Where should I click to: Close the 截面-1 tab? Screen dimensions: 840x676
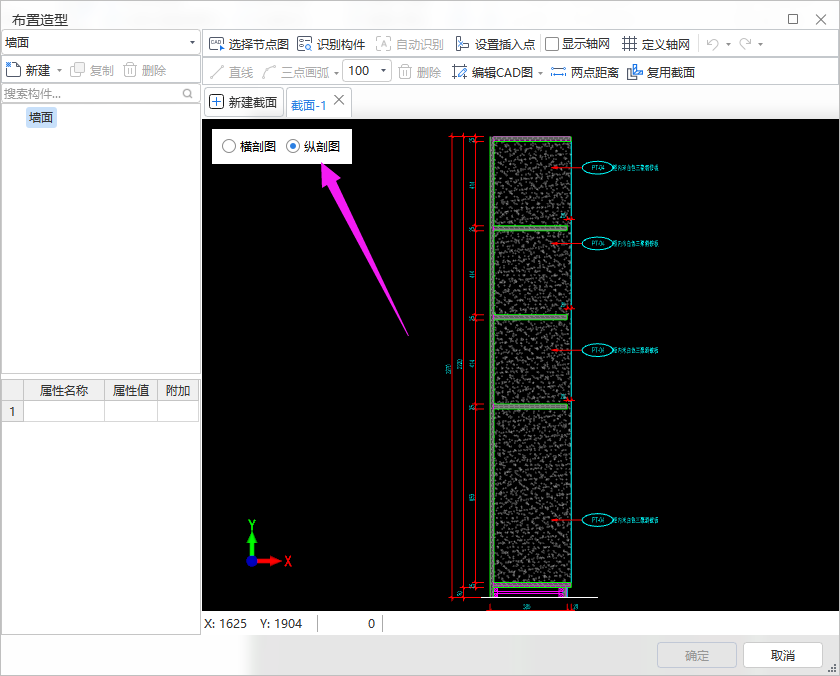click(x=339, y=100)
